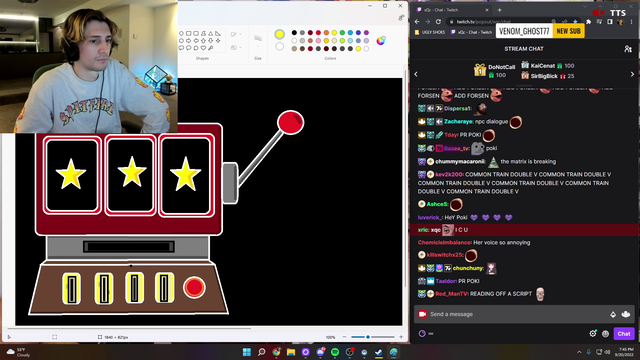Viewport: 640px width, 360px height.
Task: Select the triangle shape in Paint
Action: 211,33
